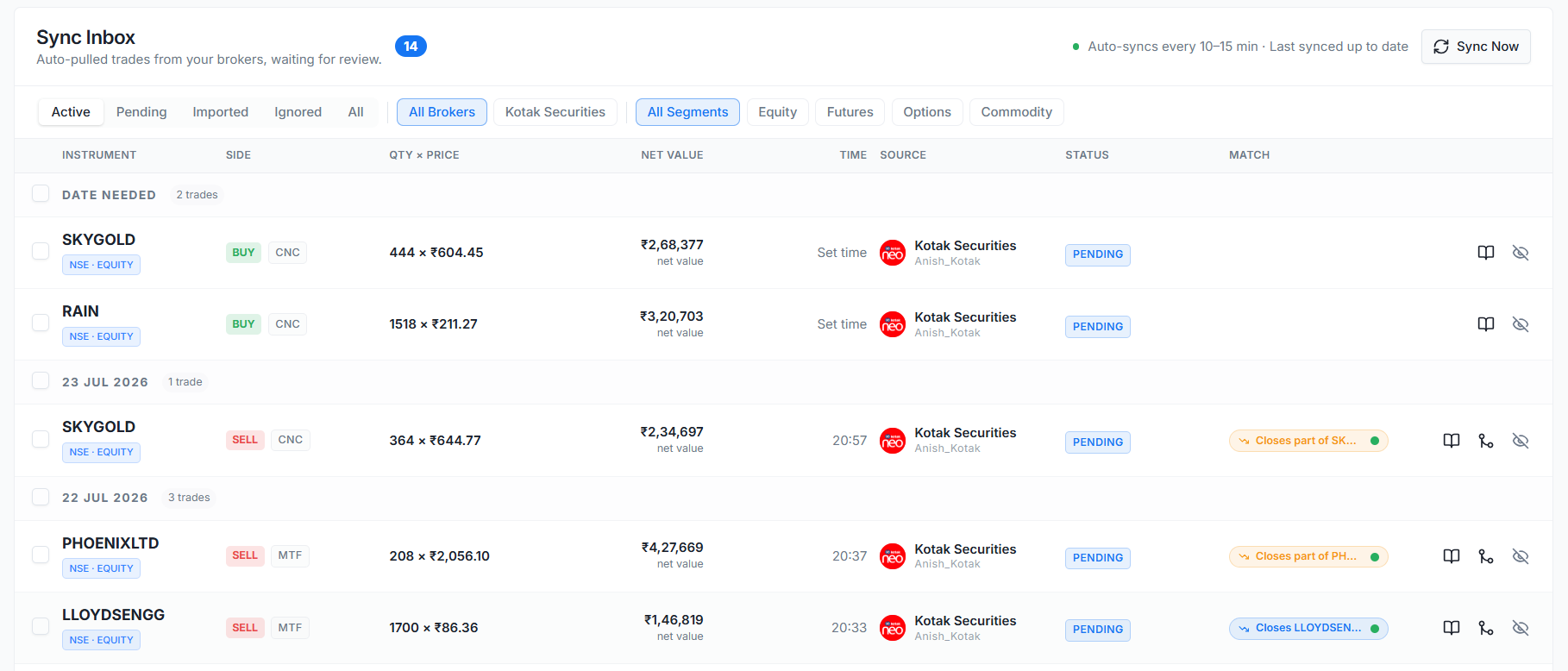Check the LLOYDSENGG trade checkbox

[x=41, y=626]
